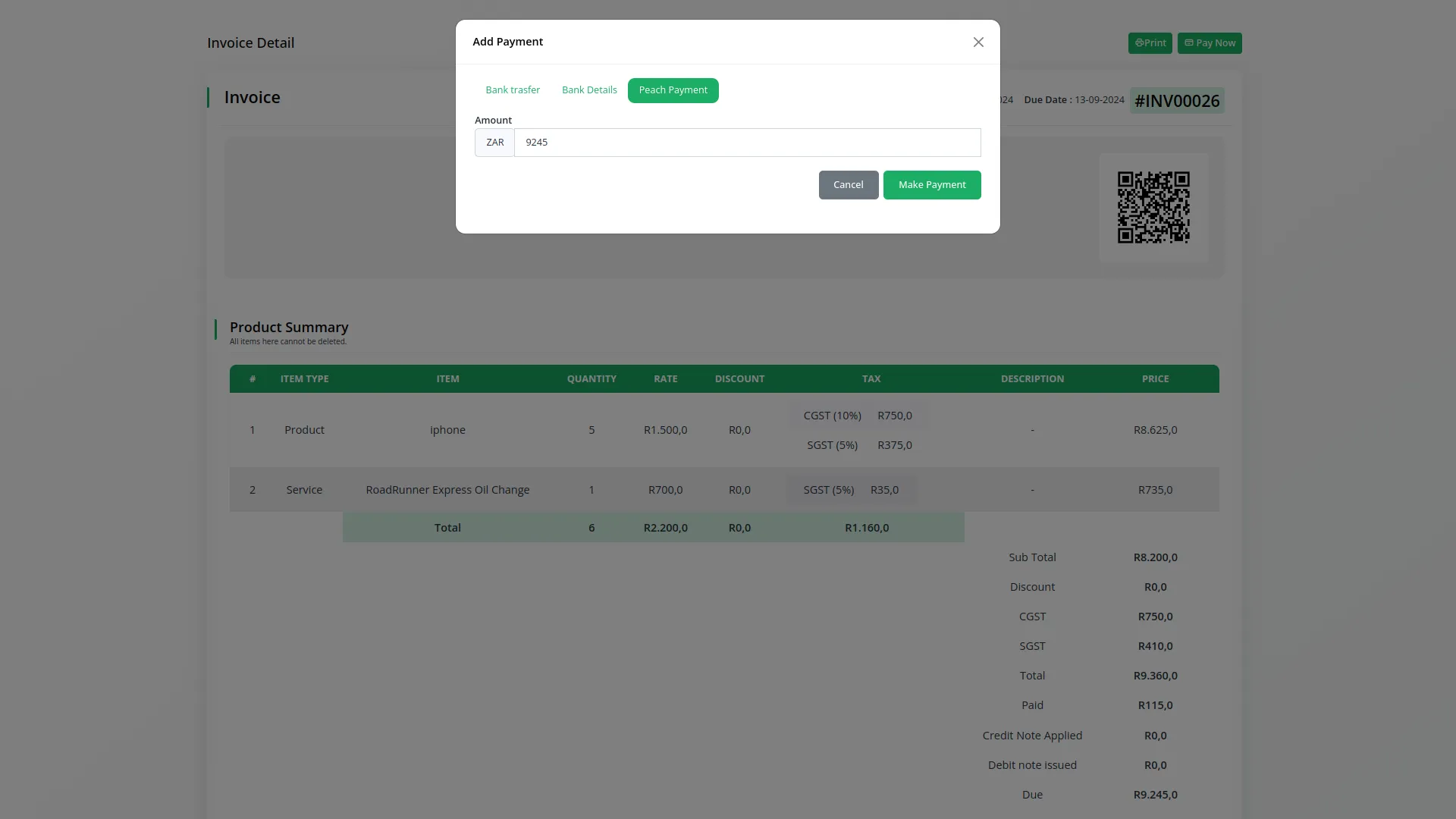1456x819 pixels.
Task: Click the Total row in product summary
Action: (447, 527)
